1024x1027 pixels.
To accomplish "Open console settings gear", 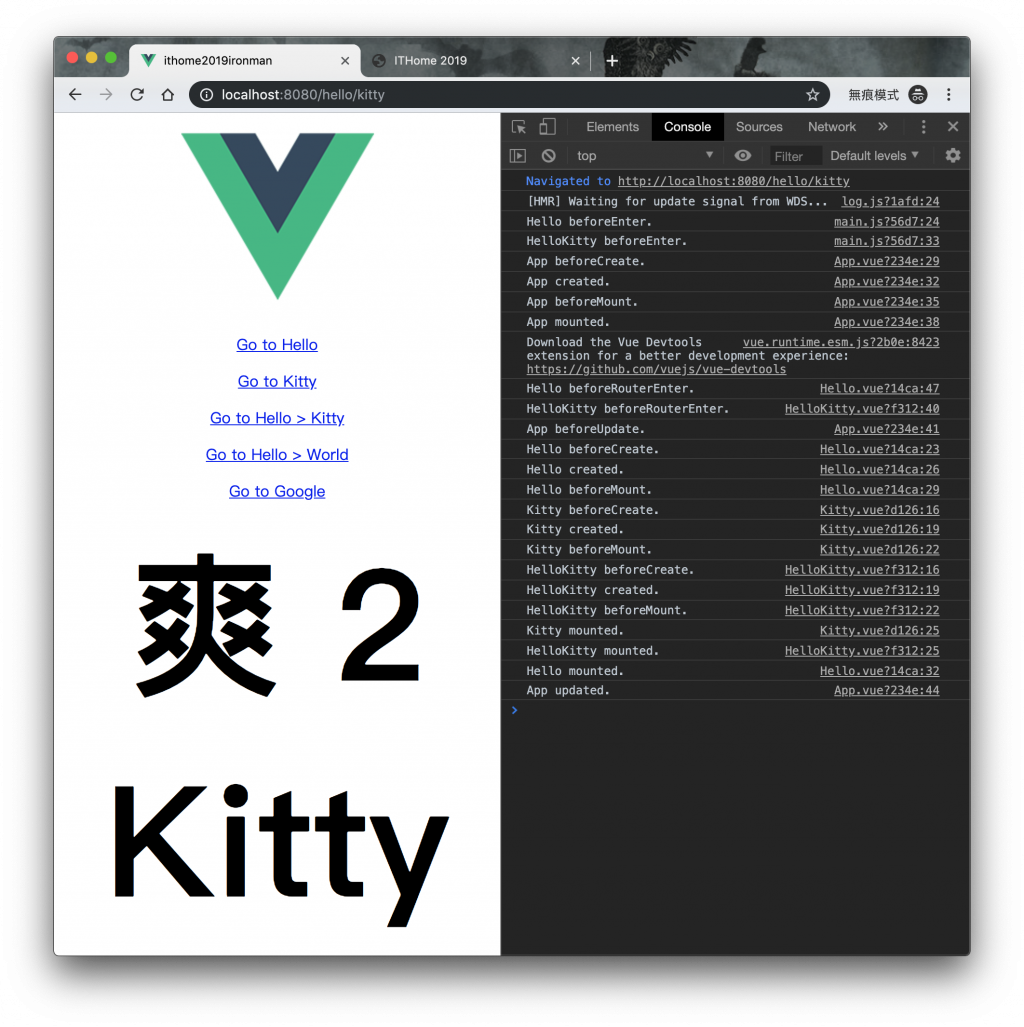I will 953,155.
